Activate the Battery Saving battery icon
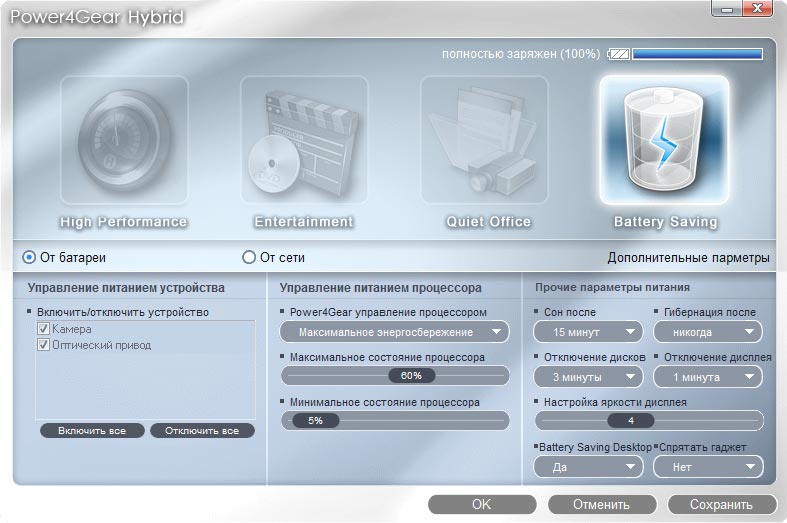787x523 pixels. [x=665, y=140]
